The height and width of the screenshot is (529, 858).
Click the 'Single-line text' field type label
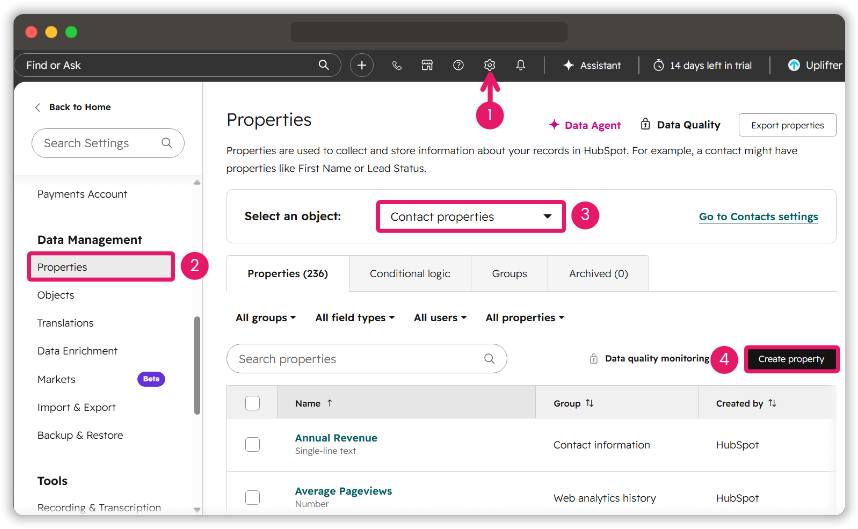pos(326,451)
